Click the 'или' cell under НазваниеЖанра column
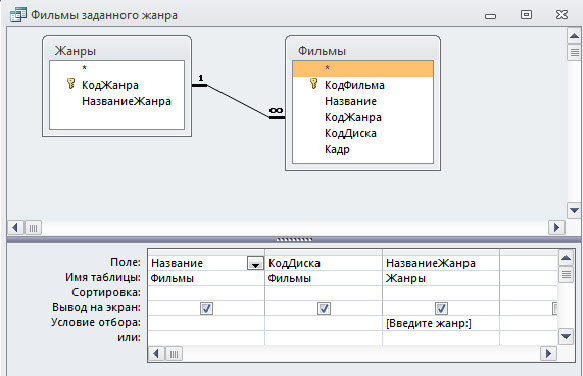Image resolution: width=583 pixels, height=376 pixels. (x=441, y=338)
